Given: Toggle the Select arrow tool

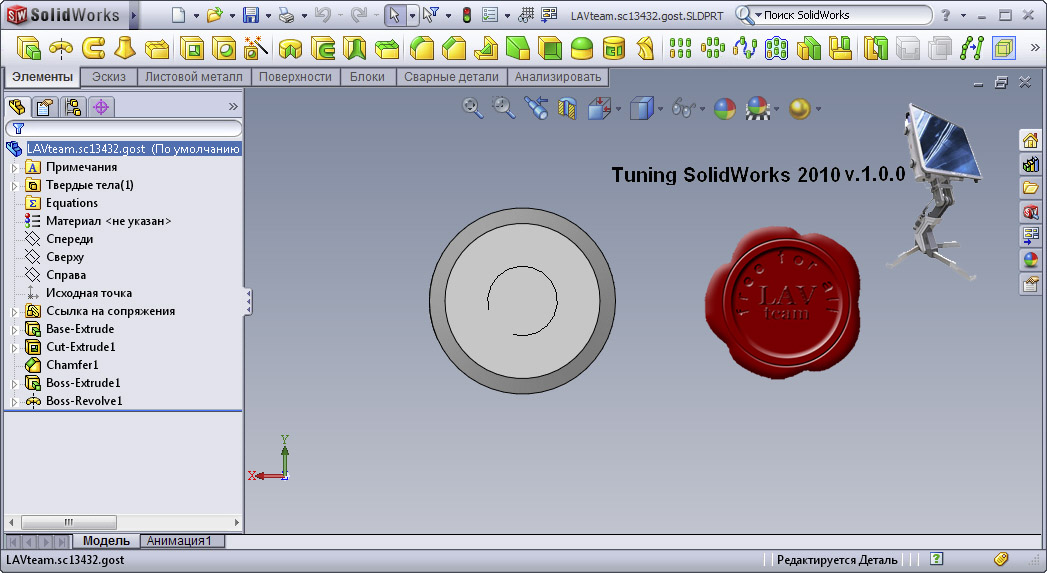Looking at the screenshot, I should click(x=395, y=15).
